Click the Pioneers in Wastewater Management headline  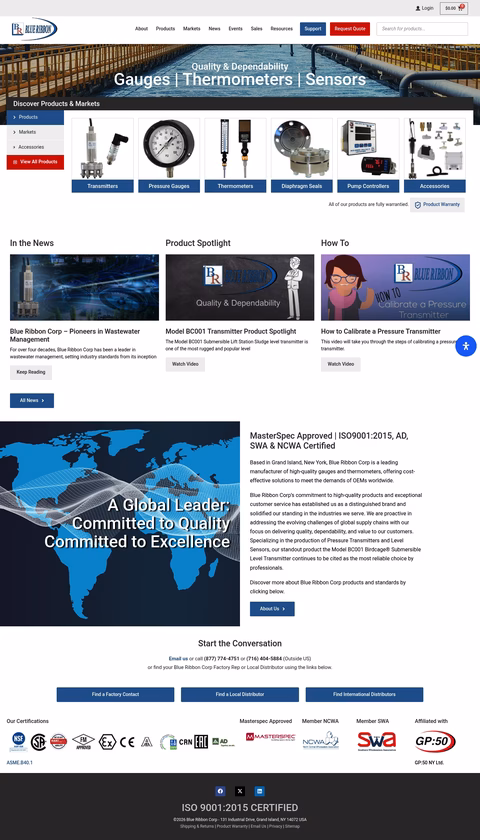75,335
